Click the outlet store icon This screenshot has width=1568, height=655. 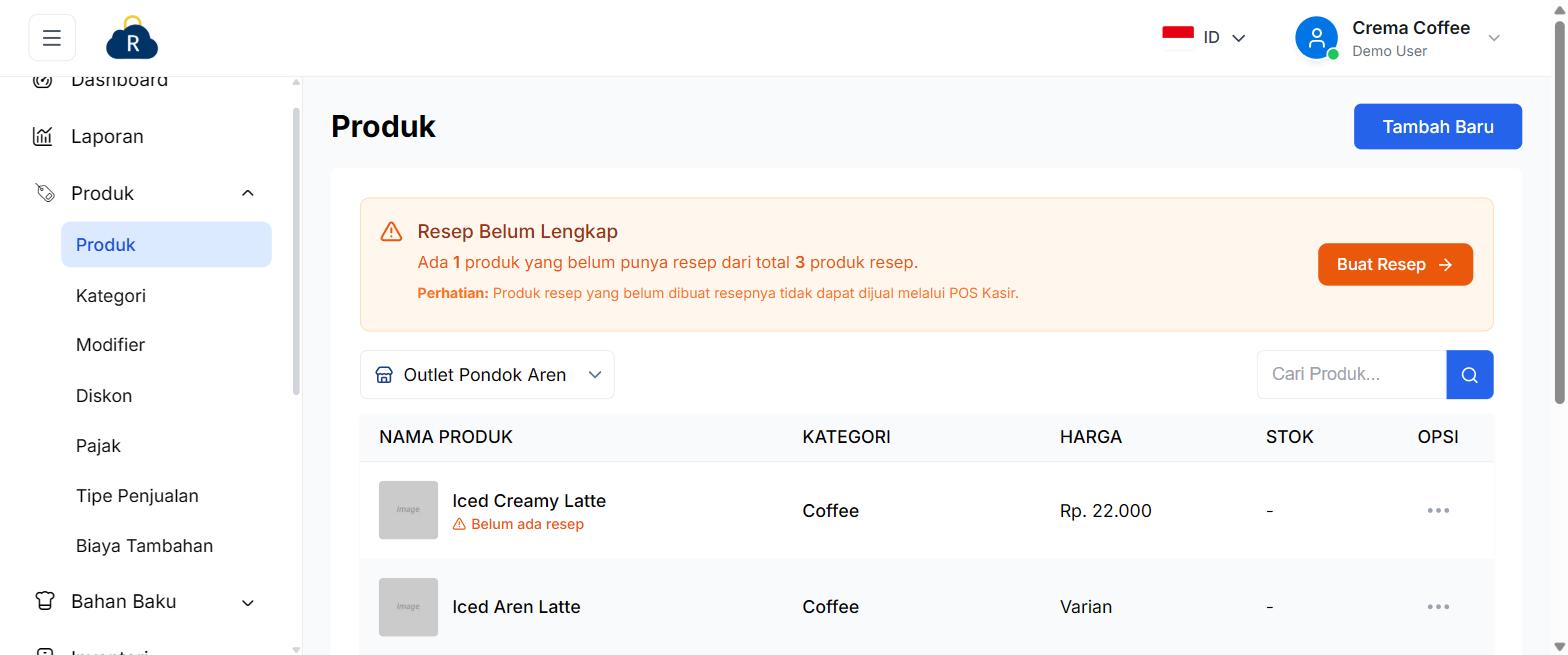coord(384,375)
